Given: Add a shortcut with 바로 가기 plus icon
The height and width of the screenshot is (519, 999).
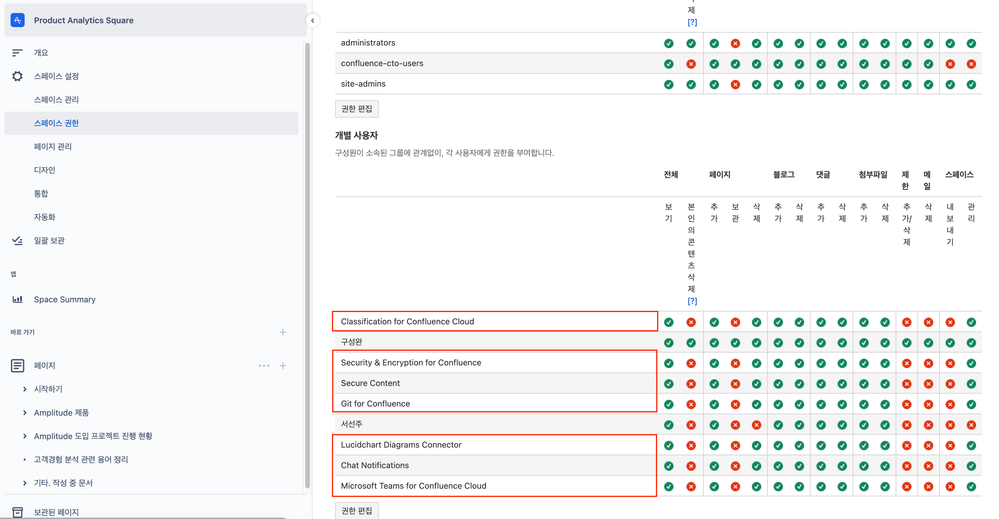Looking at the screenshot, I should click(283, 332).
